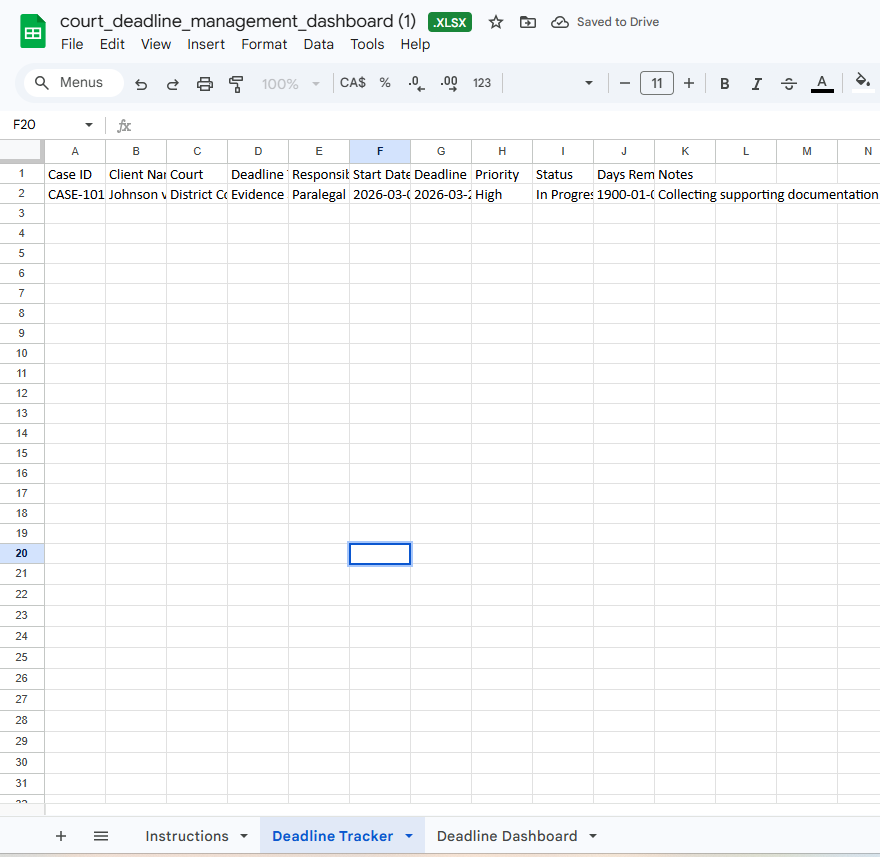The image size is (880, 857).
Task: Open the Insert menu
Action: click(206, 44)
